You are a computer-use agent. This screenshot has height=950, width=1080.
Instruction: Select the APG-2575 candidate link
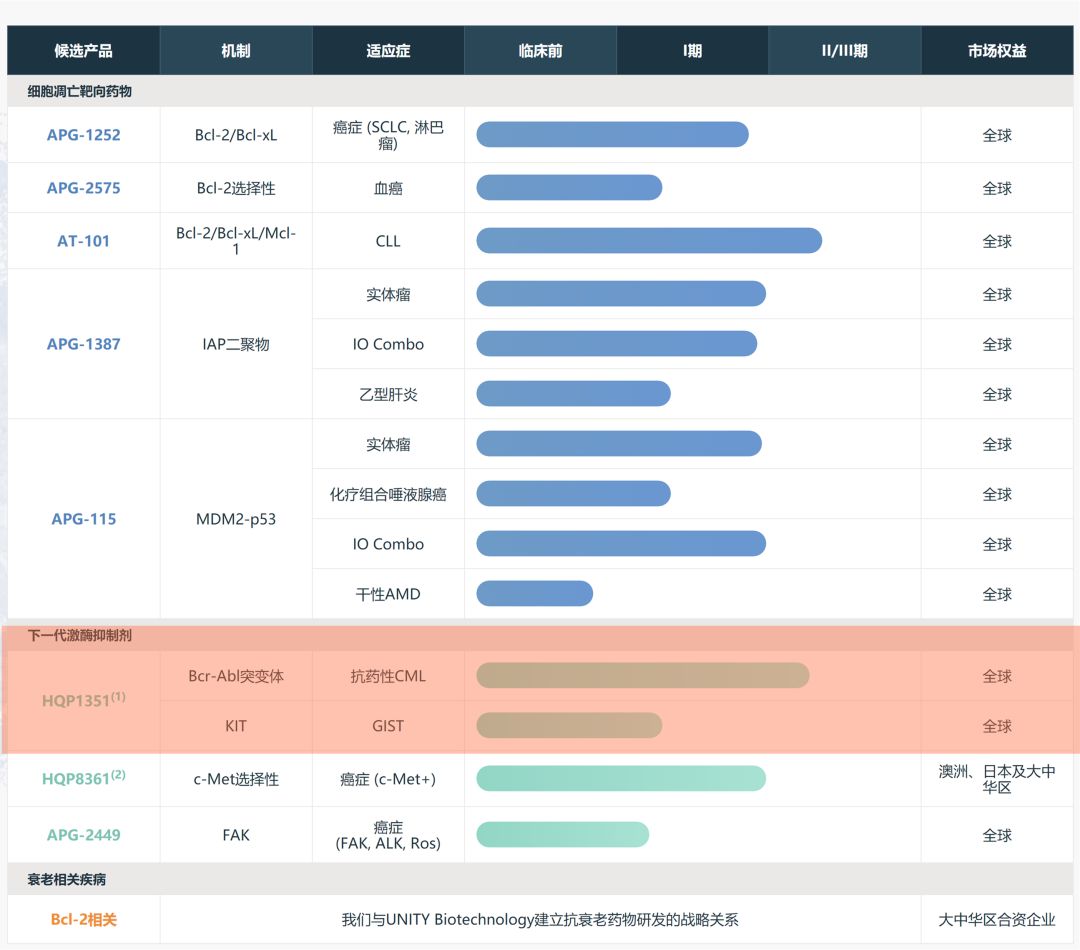[x=82, y=187]
